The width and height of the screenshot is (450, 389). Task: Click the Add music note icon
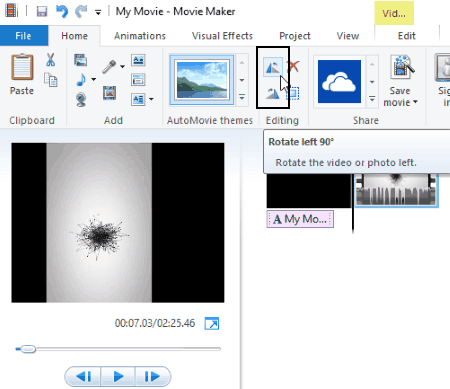(x=81, y=80)
